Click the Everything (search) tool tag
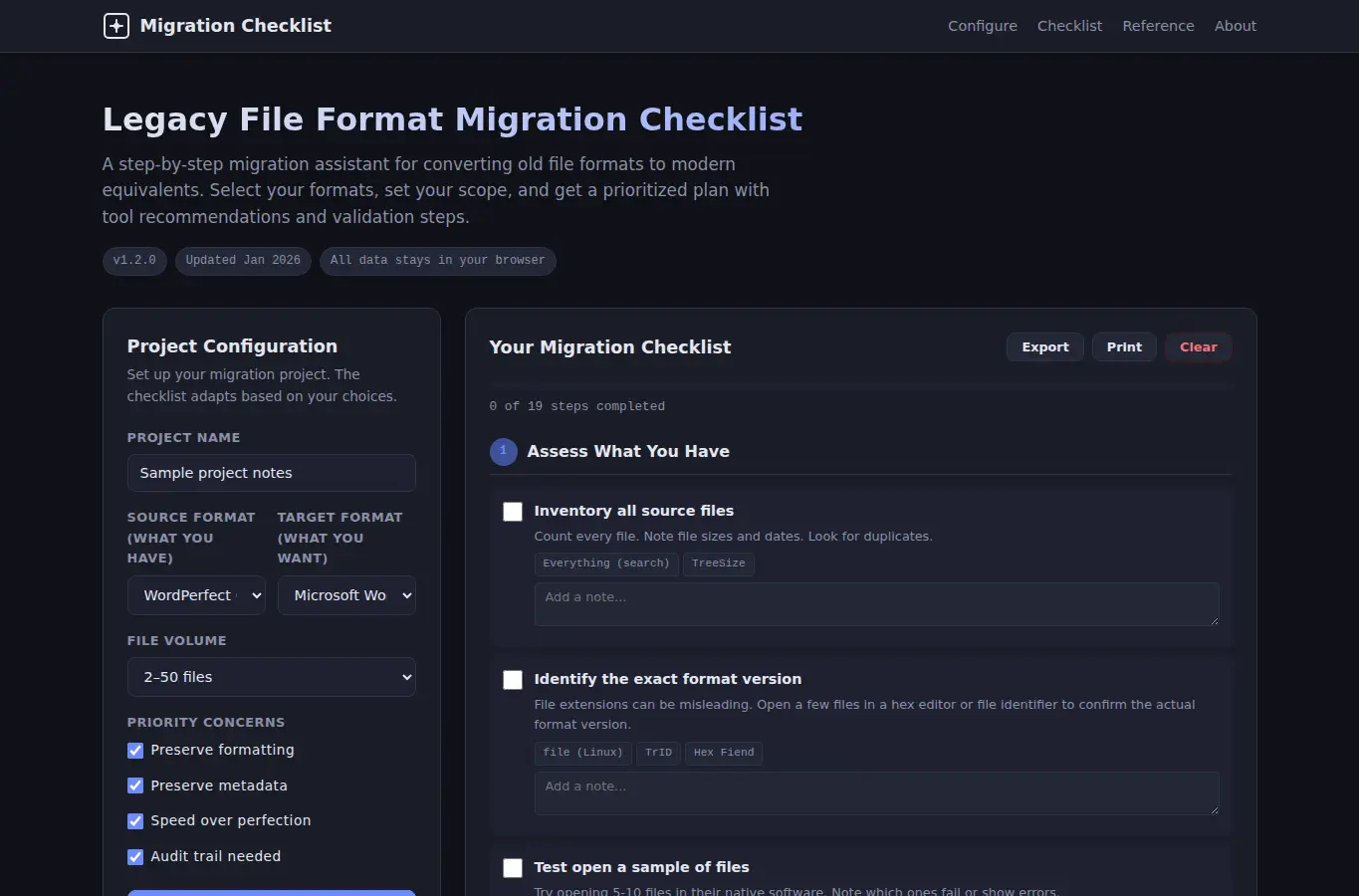The height and width of the screenshot is (896, 1359). click(x=606, y=563)
